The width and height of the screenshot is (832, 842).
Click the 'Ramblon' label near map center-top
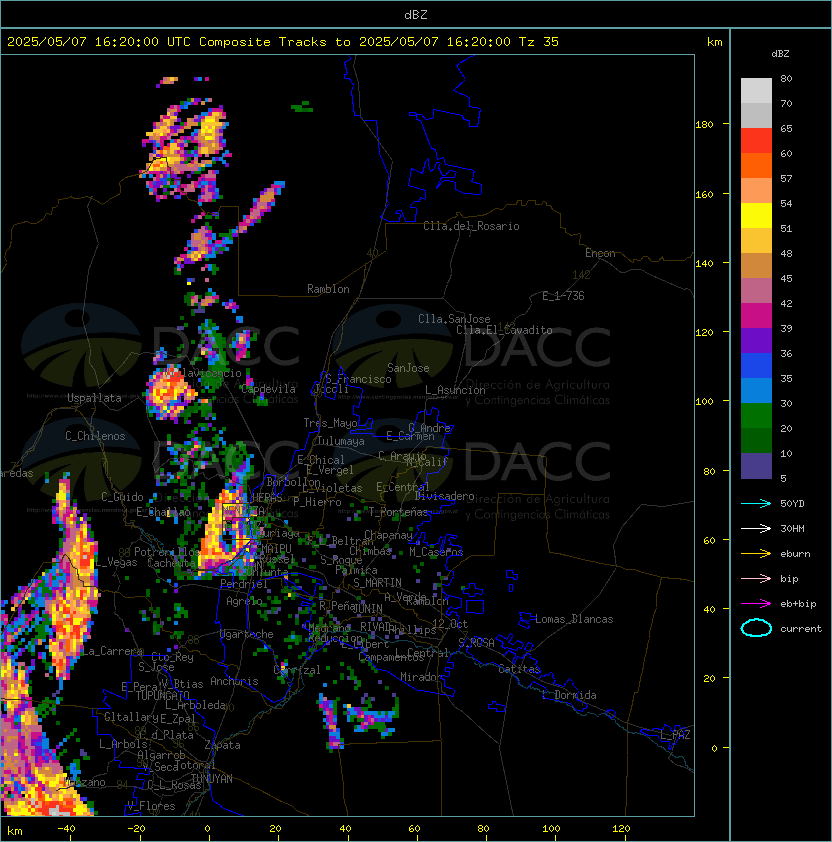328,289
